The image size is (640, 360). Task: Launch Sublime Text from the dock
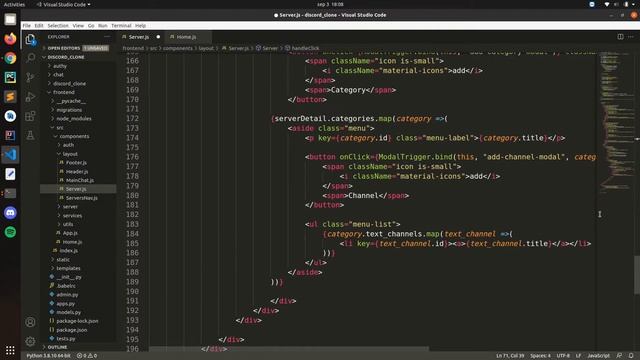[10, 97]
